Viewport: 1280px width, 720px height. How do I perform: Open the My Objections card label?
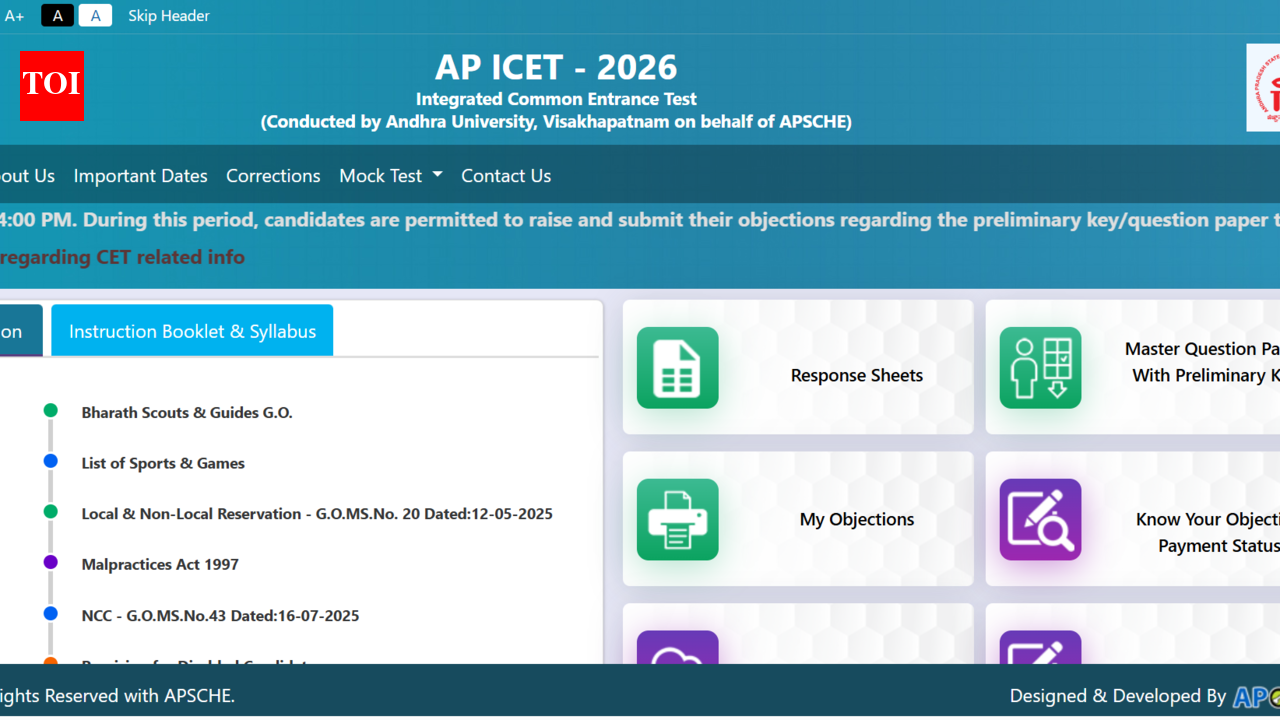857,519
